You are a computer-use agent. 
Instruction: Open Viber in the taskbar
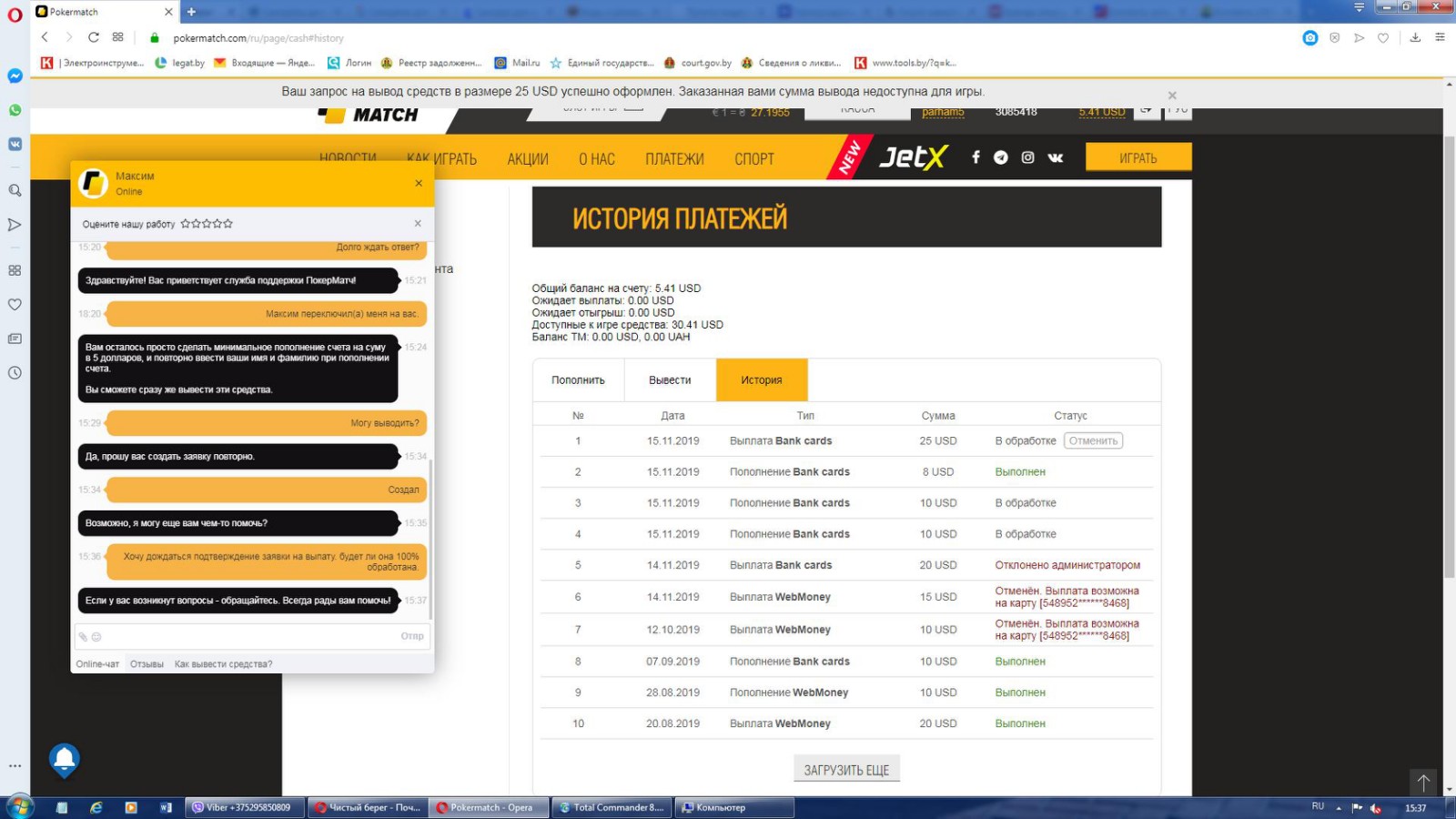point(247,807)
